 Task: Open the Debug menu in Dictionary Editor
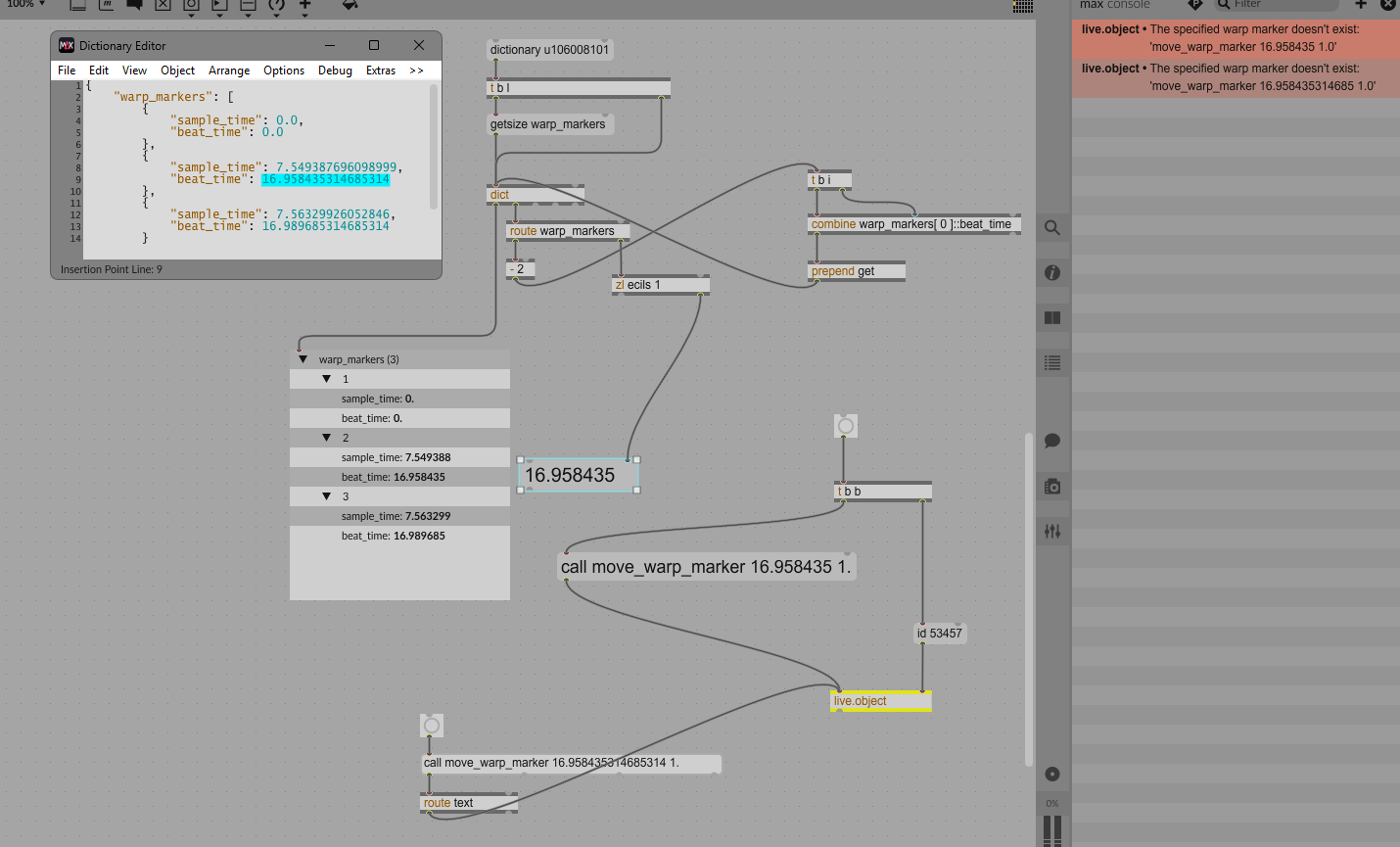[335, 71]
